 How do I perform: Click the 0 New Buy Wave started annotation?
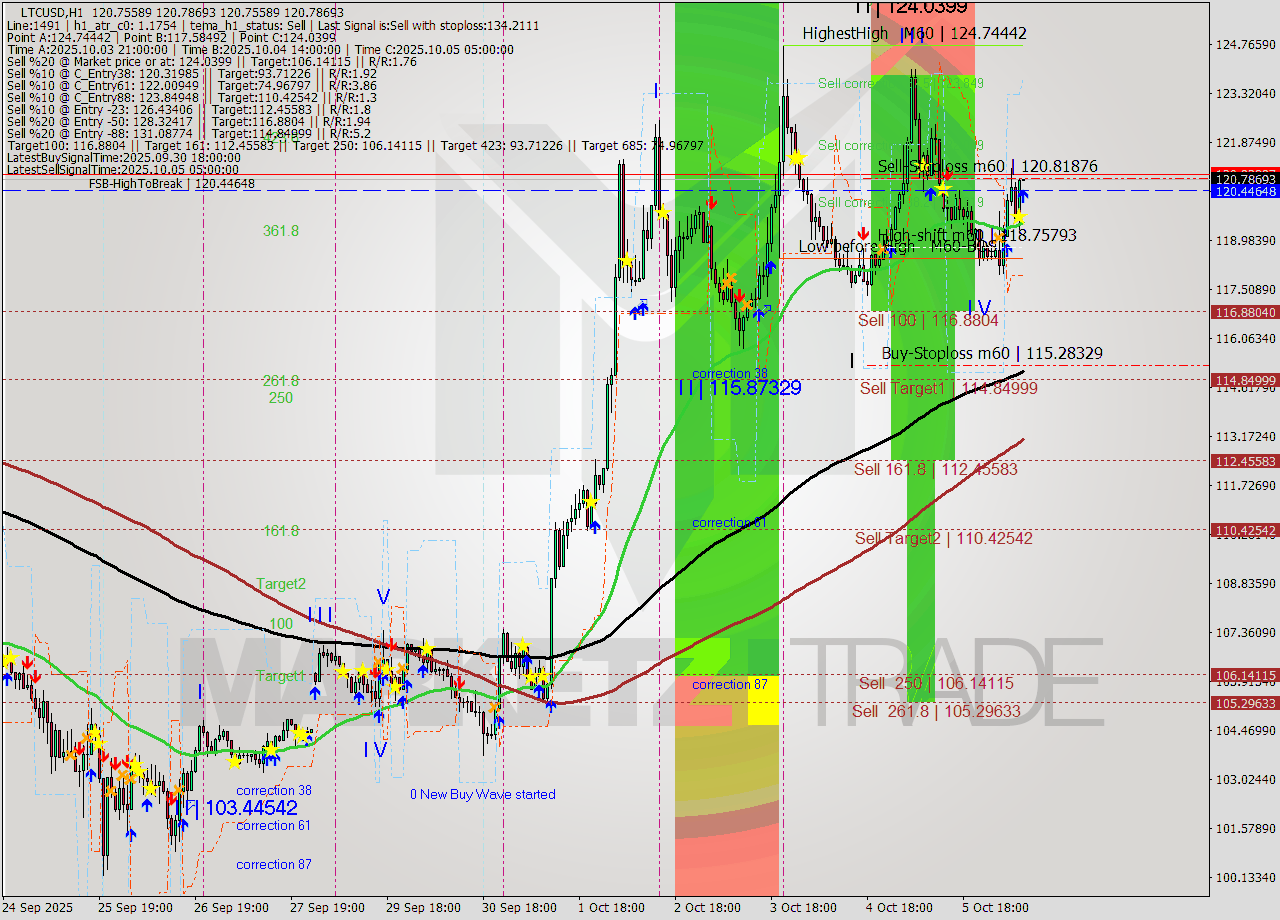[x=484, y=794]
